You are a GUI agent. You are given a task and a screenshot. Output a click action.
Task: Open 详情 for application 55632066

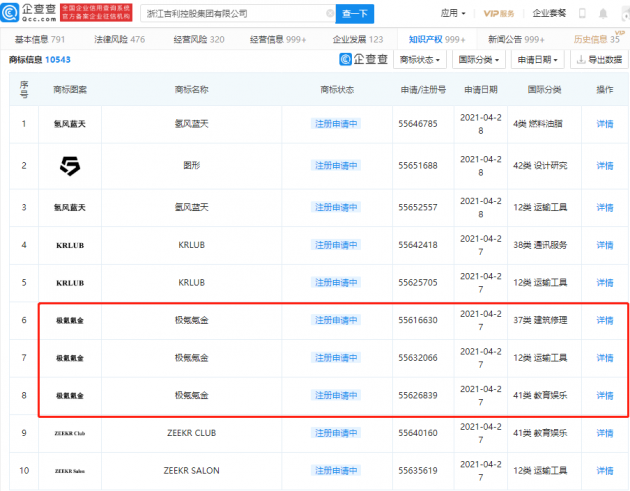coord(604,358)
